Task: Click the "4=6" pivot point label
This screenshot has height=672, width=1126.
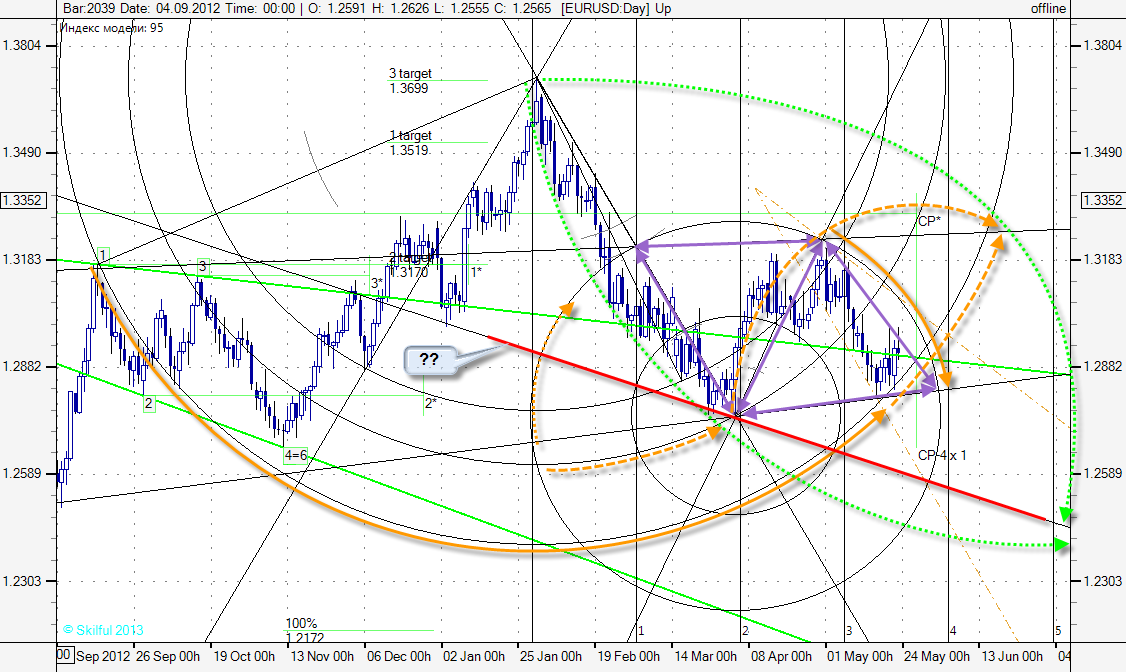Action: [297, 455]
